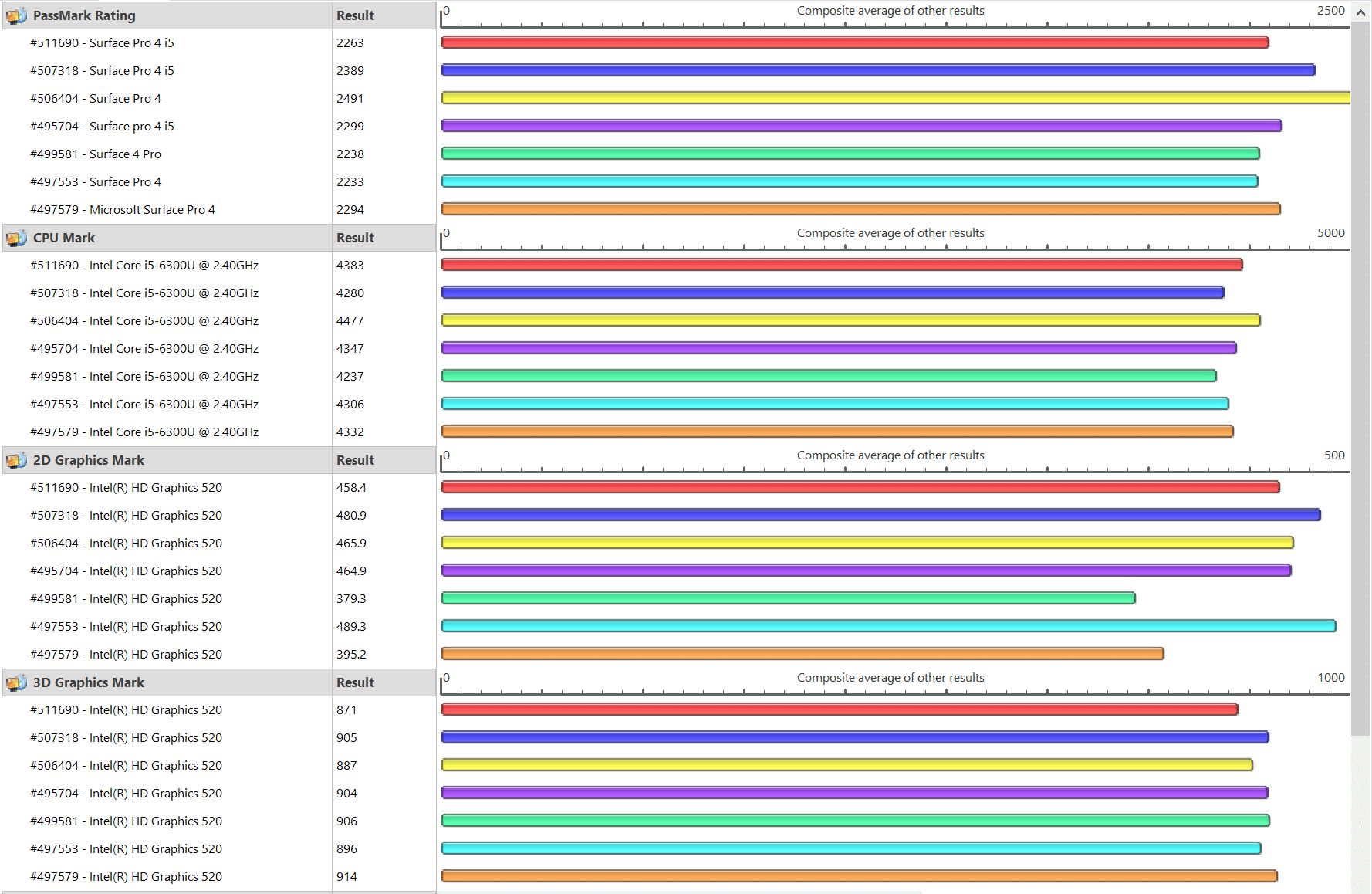Screen dimensions: 1372x894
Task: Click the PassMark Rating section icon
Action: [16, 15]
